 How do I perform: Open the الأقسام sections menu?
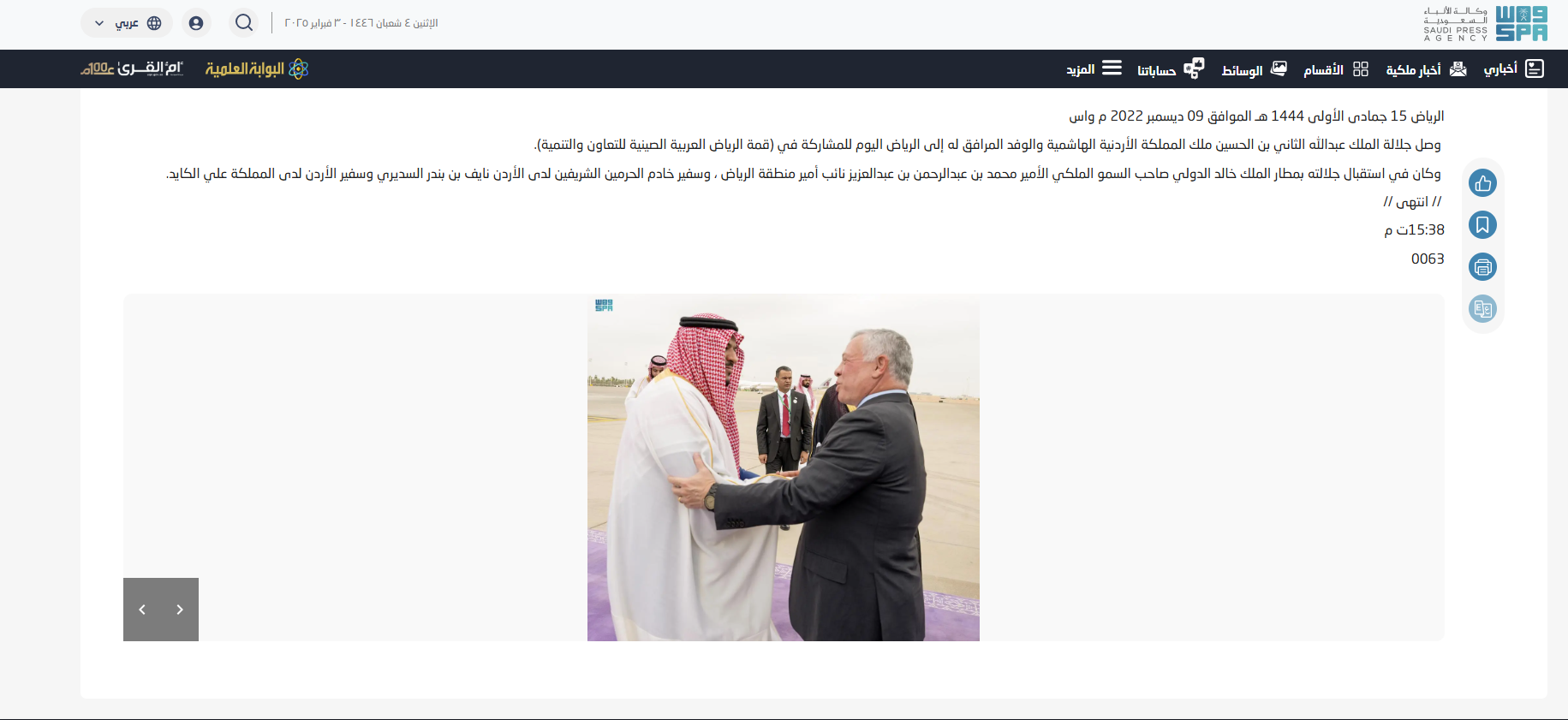click(1336, 69)
